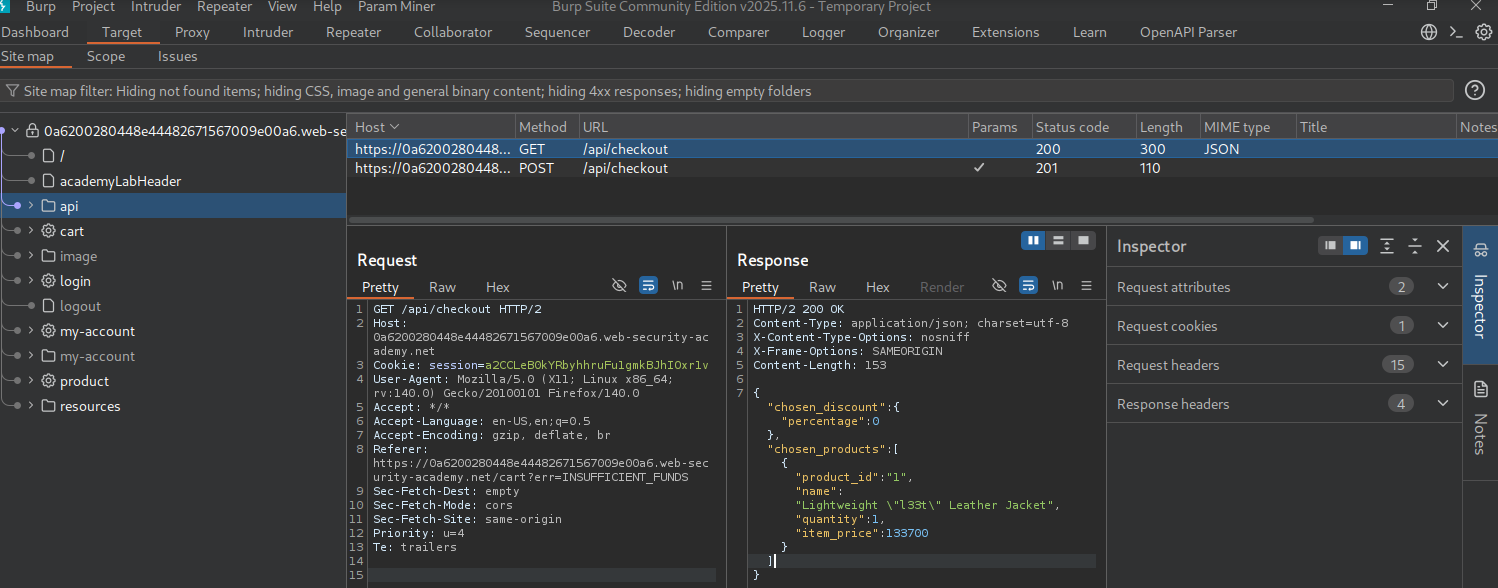
Task: Sort table by Status code column
Action: pos(1083,127)
